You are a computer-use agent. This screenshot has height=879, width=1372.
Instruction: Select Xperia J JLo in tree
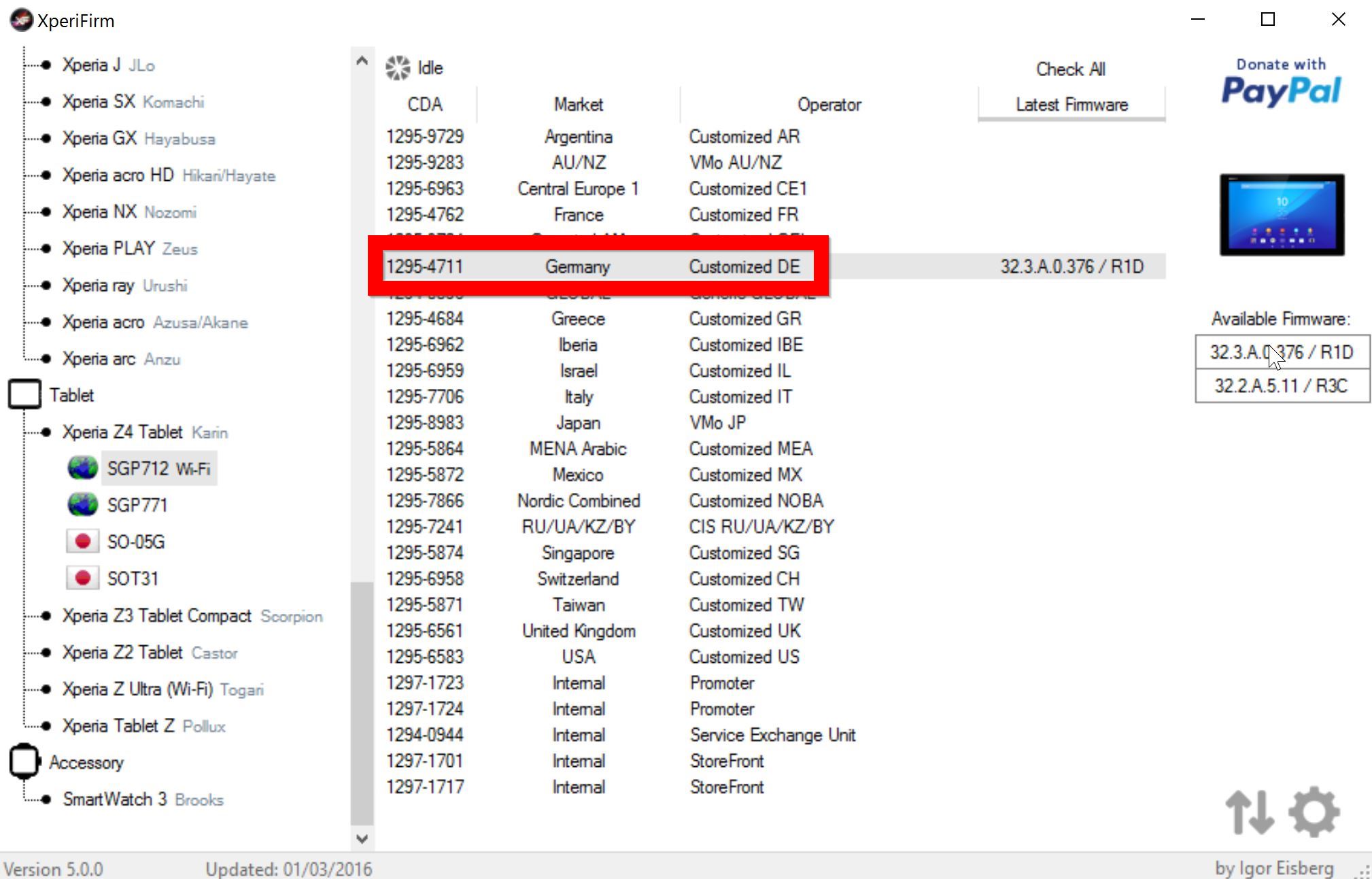point(109,65)
